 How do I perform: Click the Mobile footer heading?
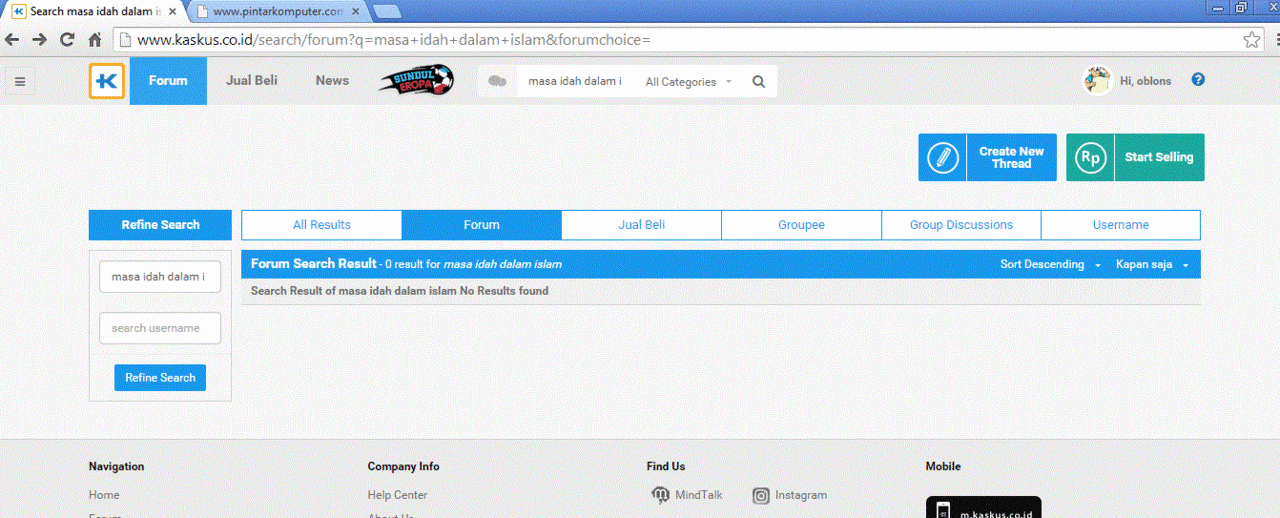point(943,466)
